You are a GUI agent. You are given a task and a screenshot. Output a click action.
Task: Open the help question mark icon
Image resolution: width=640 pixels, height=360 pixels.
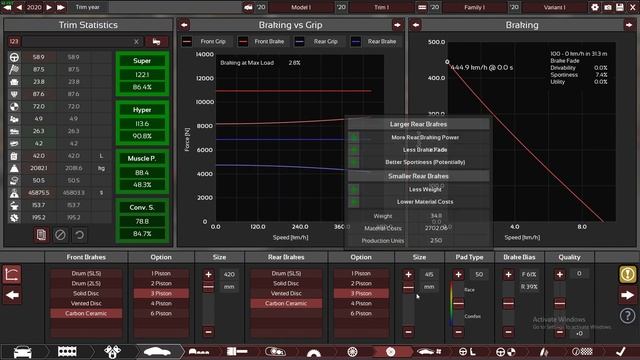pyautogui.click(x=627, y=316)
